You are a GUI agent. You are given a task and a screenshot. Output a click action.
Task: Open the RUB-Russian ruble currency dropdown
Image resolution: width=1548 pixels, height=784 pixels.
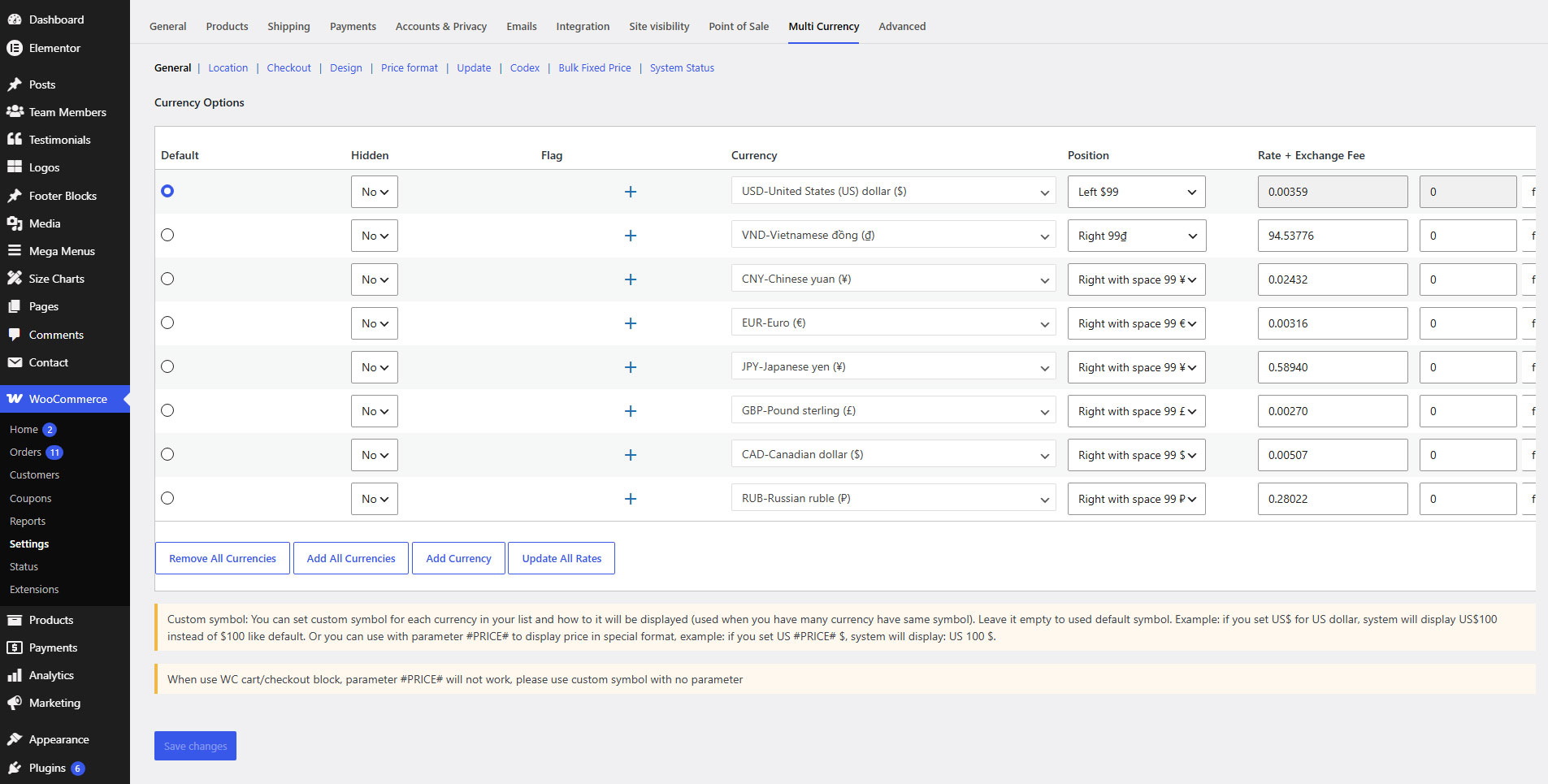893,499
